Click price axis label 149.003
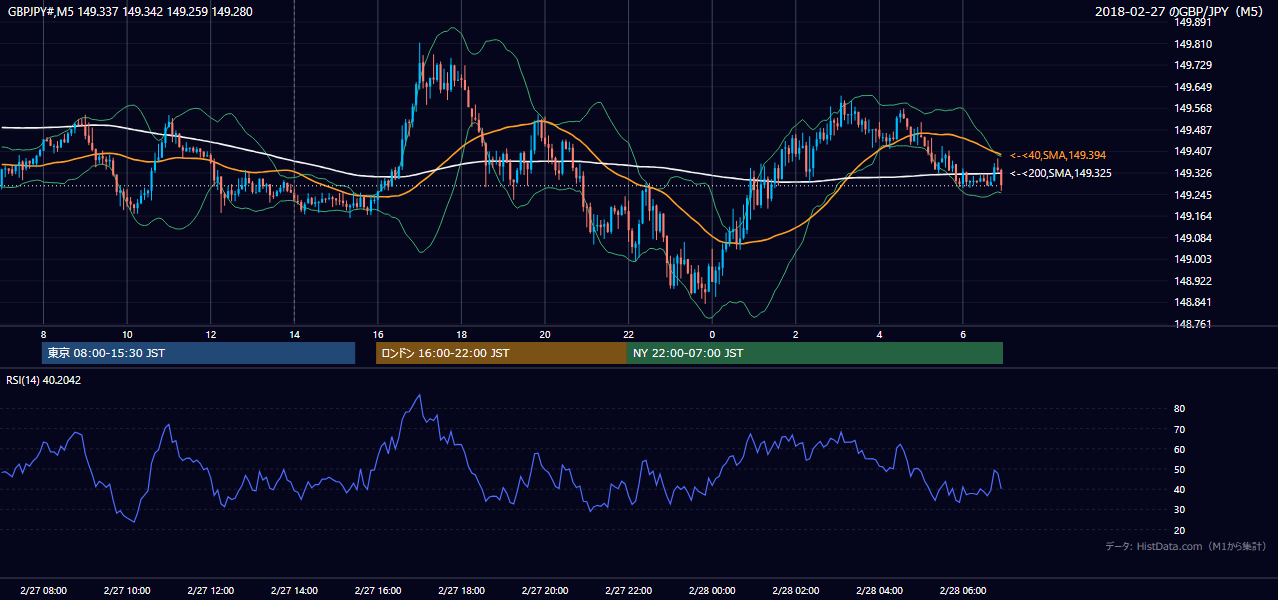The height and width of the screenshot is (600, 1278). 1193,259
